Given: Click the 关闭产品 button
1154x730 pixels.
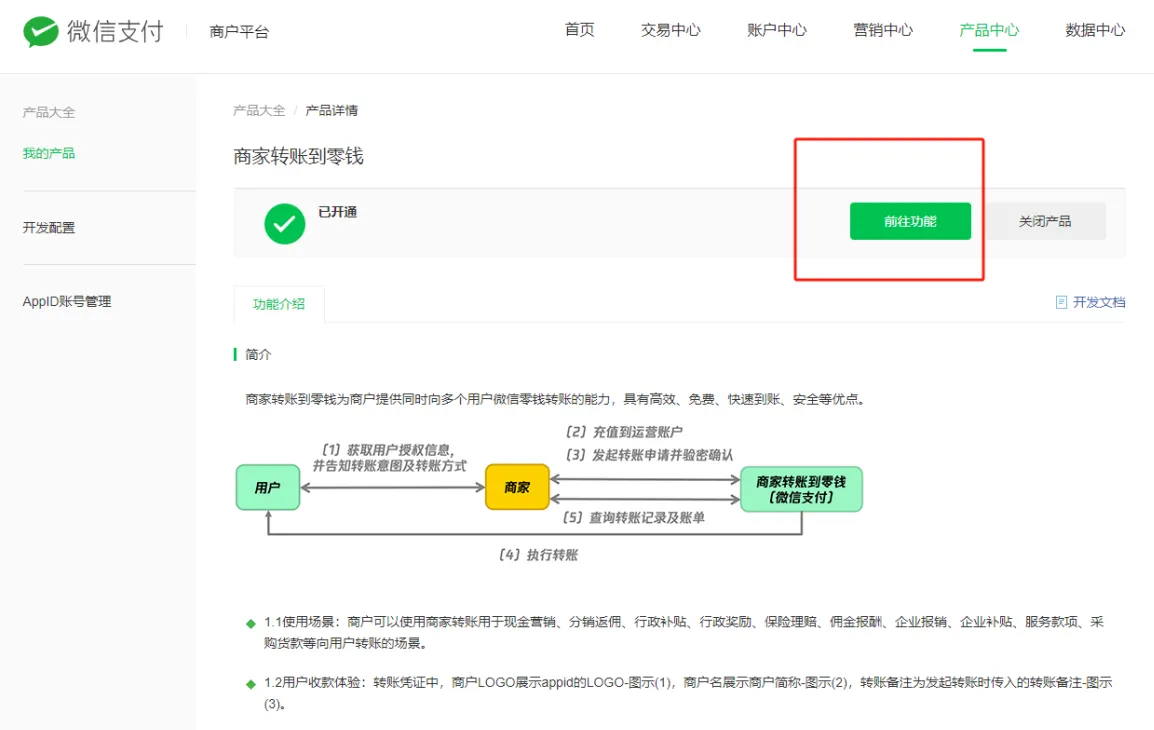Looking at the screenshot, I should [x=1044, y=221].
